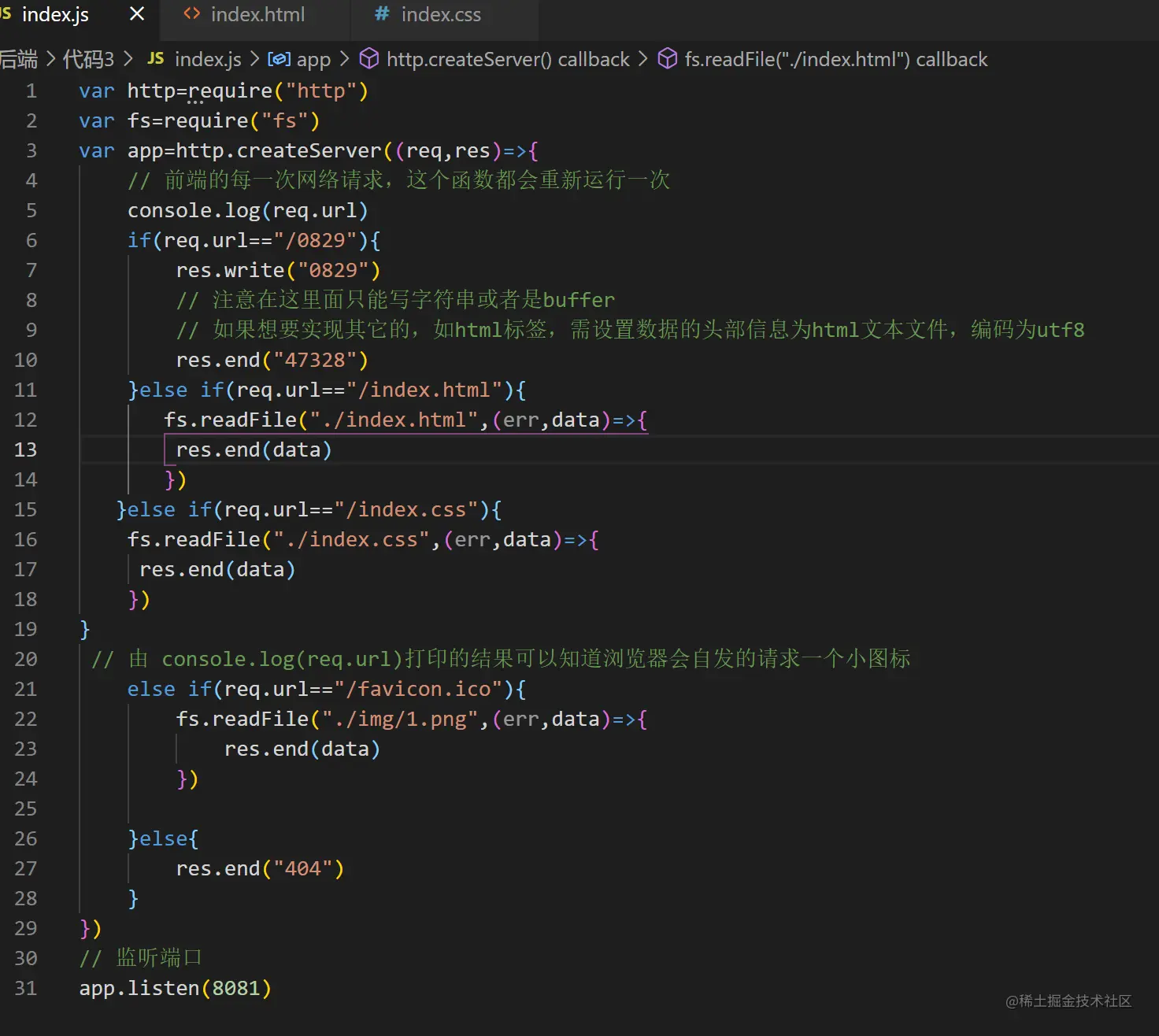Click the http.createServer code on line 3
Image resolution: width=1159 pixels, height=1036 pixels.
click(278, 150)
